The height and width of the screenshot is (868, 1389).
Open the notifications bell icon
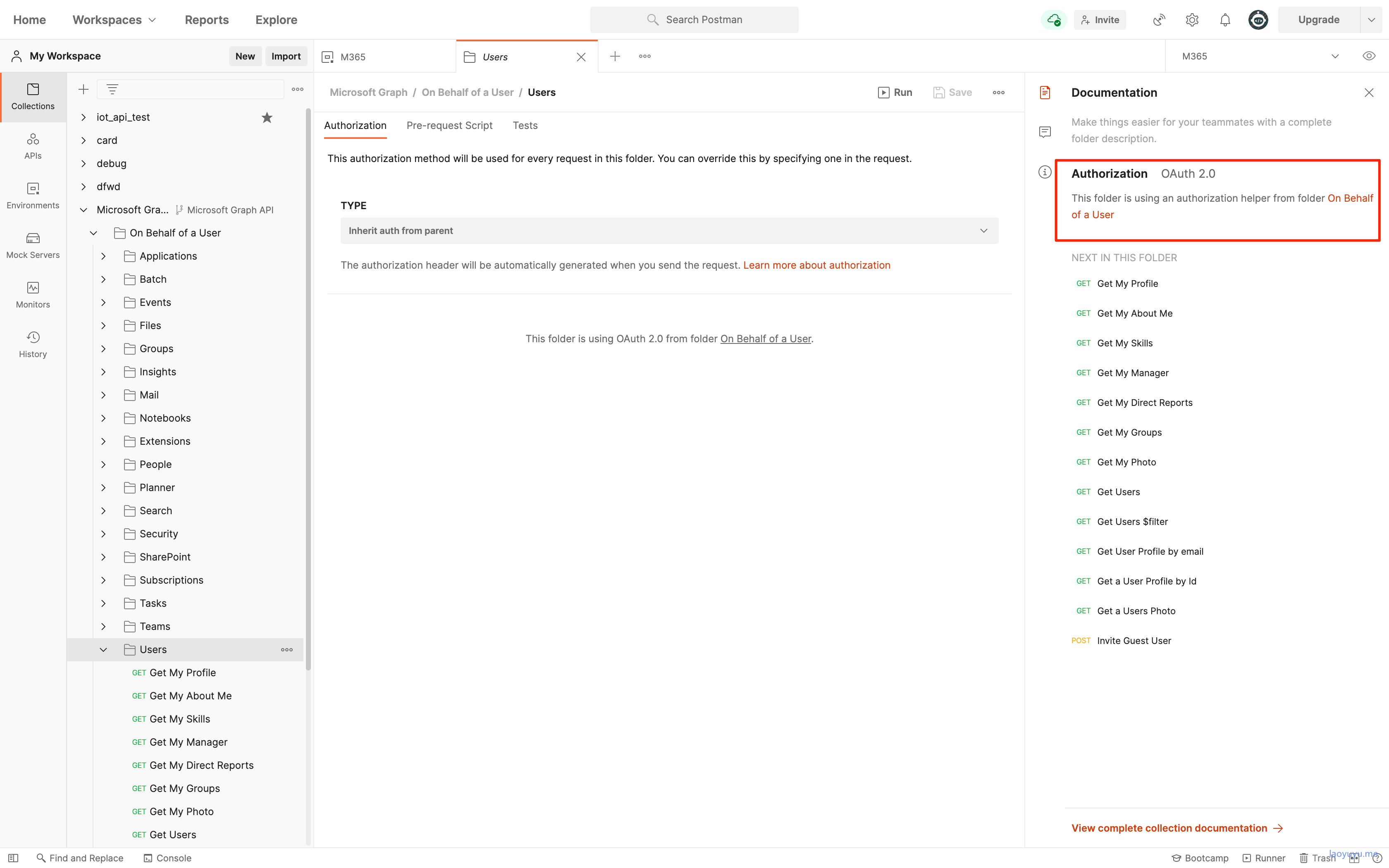click(1225, 19)
